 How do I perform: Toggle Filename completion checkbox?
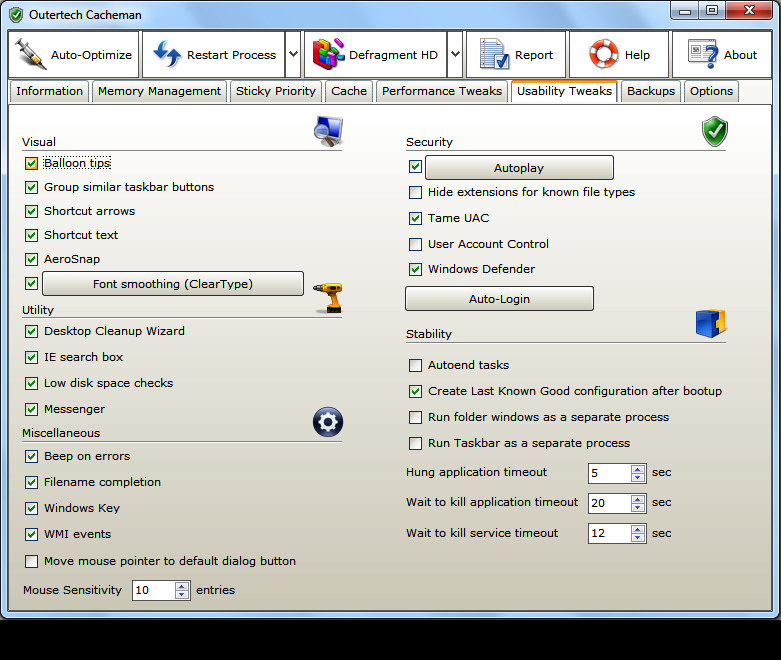click(31, 482)
